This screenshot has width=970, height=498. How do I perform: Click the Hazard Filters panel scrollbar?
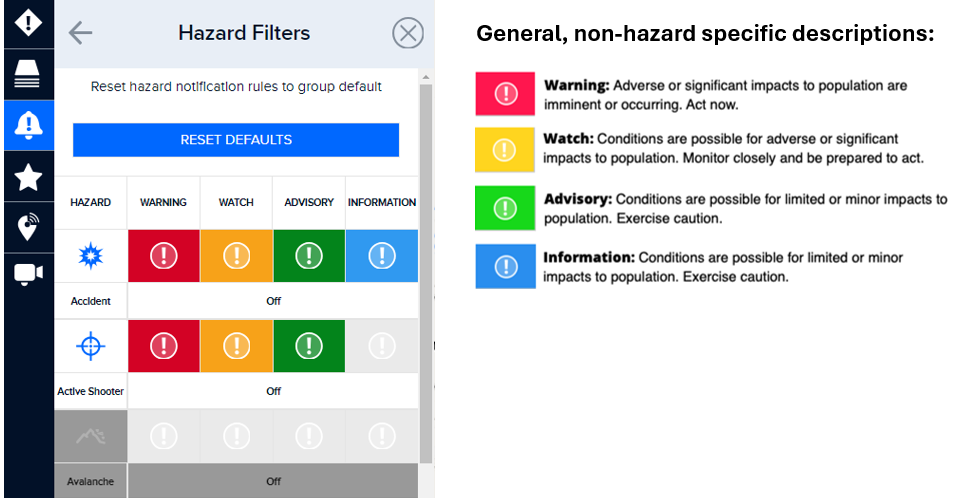[426, 270]
